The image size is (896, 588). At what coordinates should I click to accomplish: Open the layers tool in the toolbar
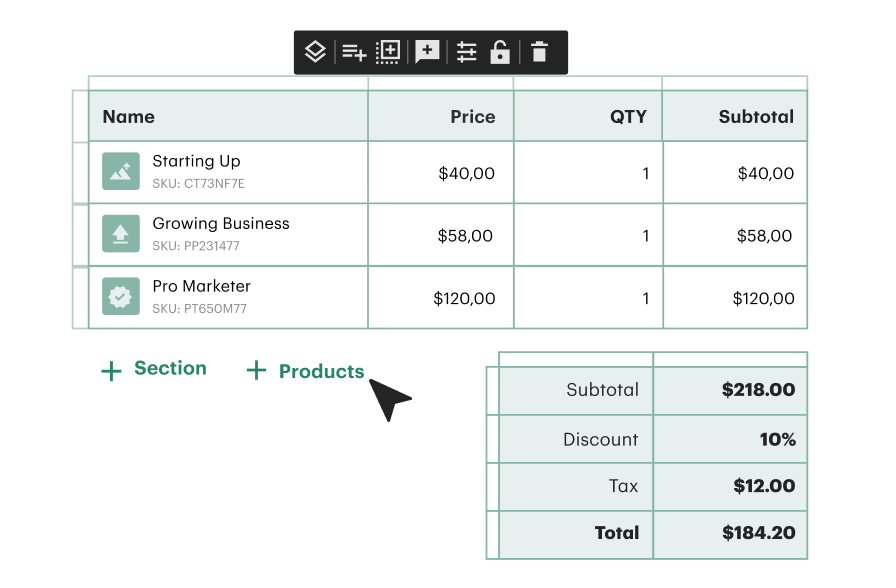click(x=315, y=51)
